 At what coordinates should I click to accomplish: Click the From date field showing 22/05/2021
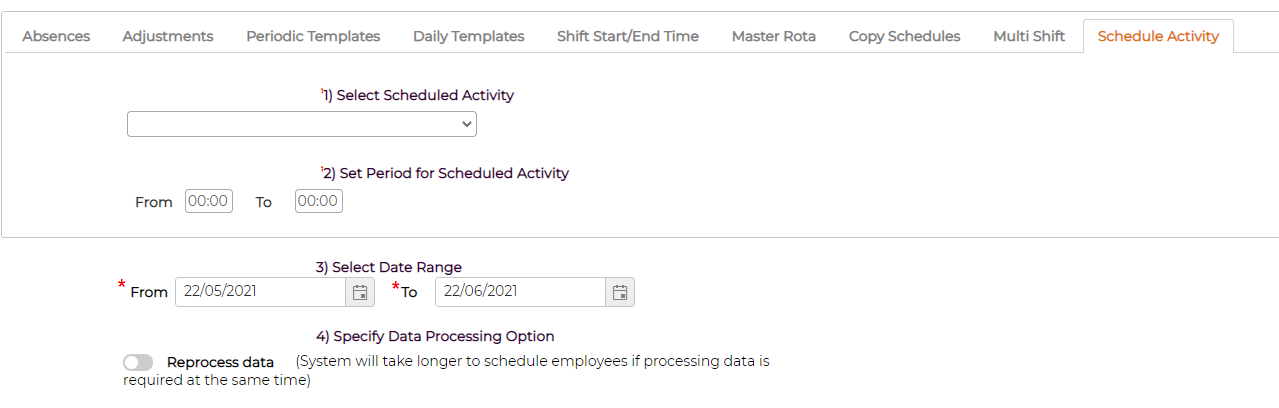(261, 292)
